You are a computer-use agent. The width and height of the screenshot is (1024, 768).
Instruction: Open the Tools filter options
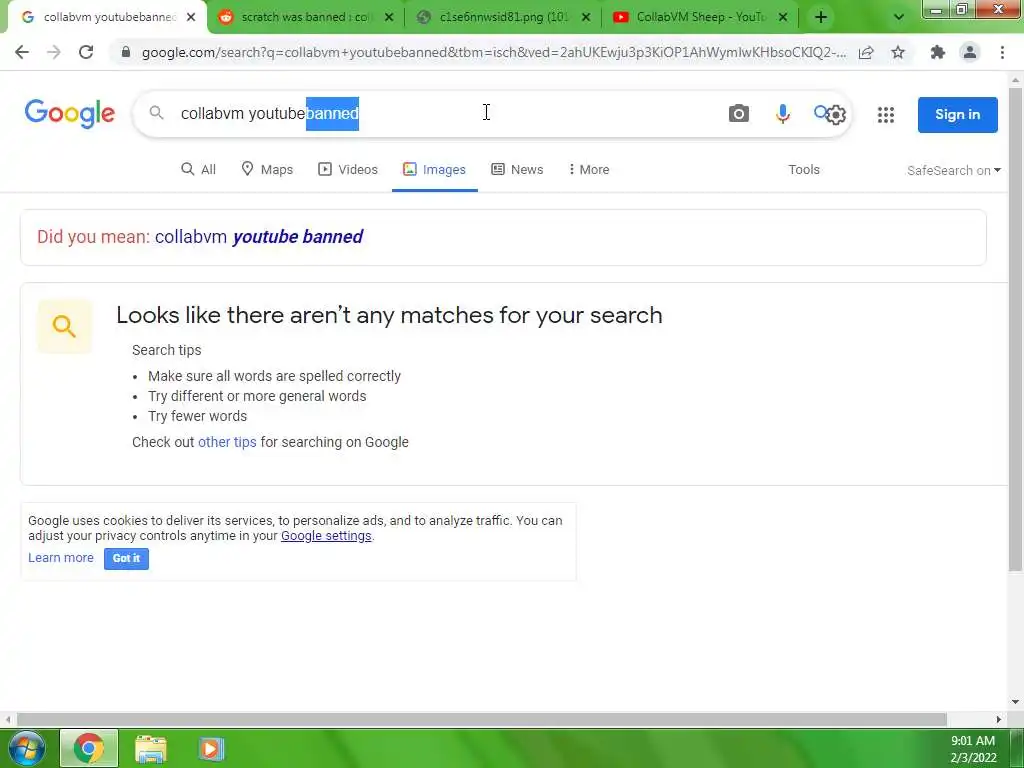pos(803,170)
